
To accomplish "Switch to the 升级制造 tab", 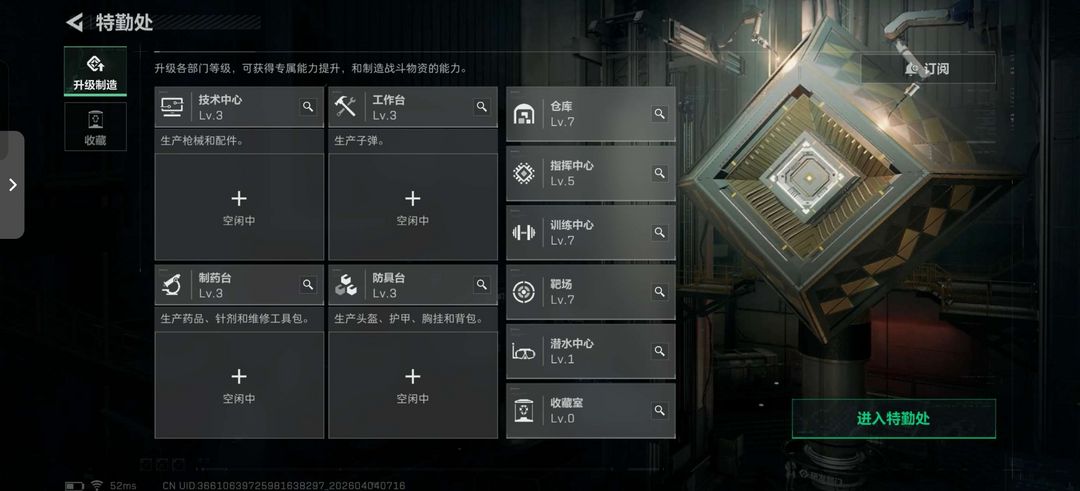I will point(95,71).
